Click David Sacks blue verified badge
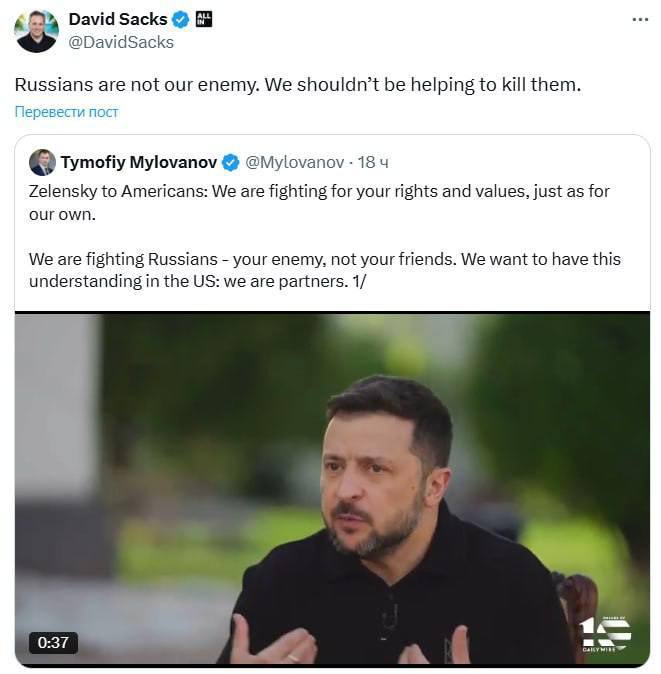The image size is (661, 674). pyautogui.click(x=181, y=20)
